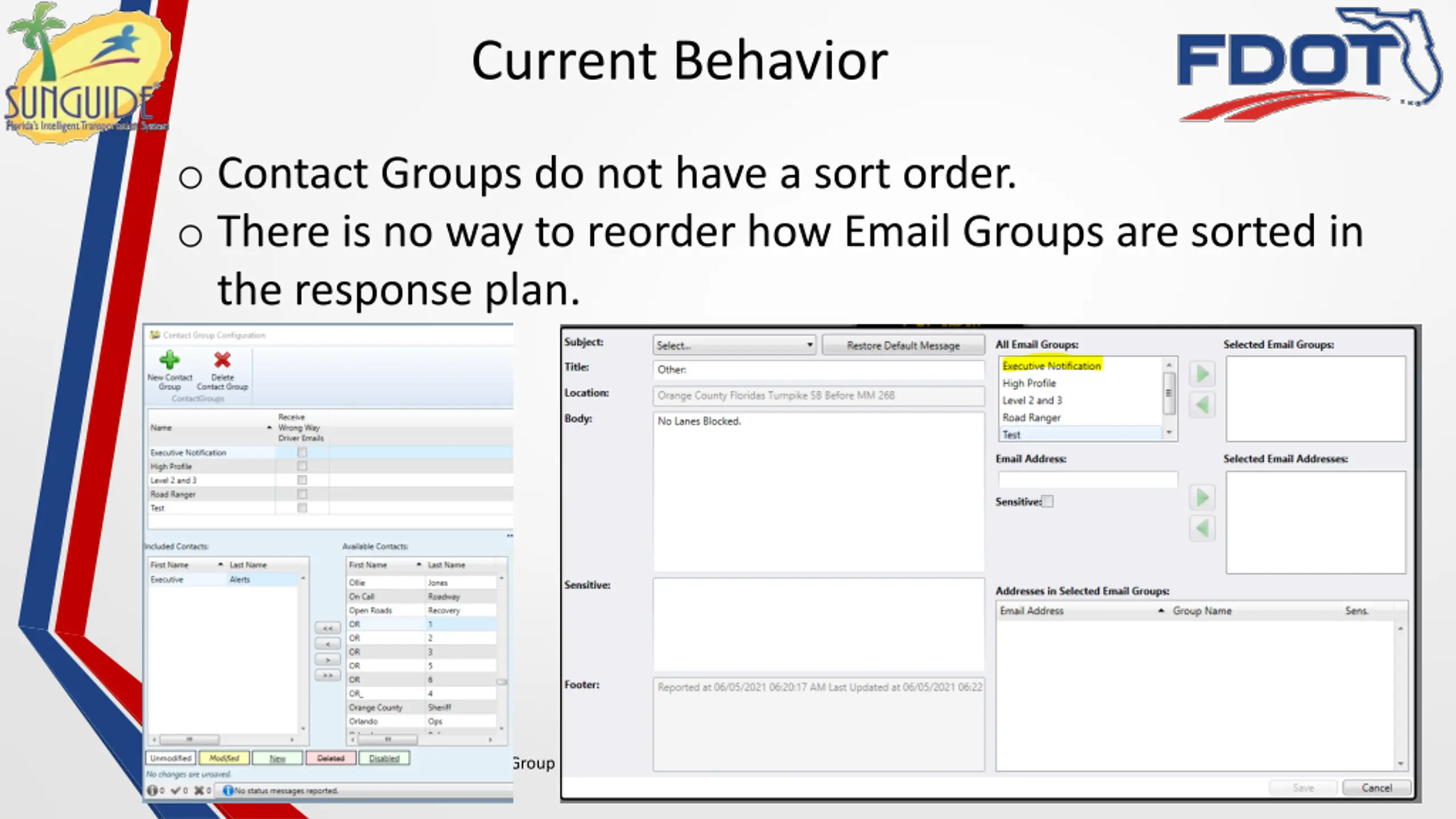Click the move-all-left double arrow button
Viewport: 1456px width, 819px height.
click(x=328, y=628)
